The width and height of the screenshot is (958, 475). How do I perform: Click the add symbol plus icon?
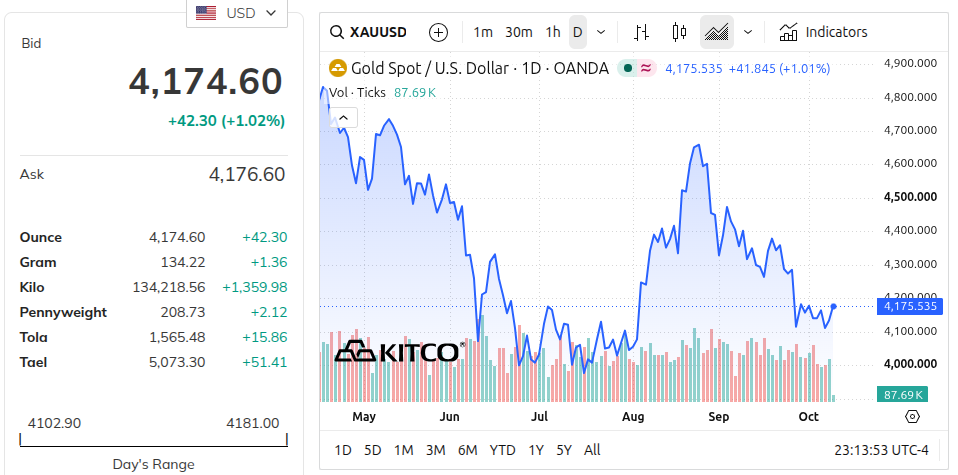[439, 32]
